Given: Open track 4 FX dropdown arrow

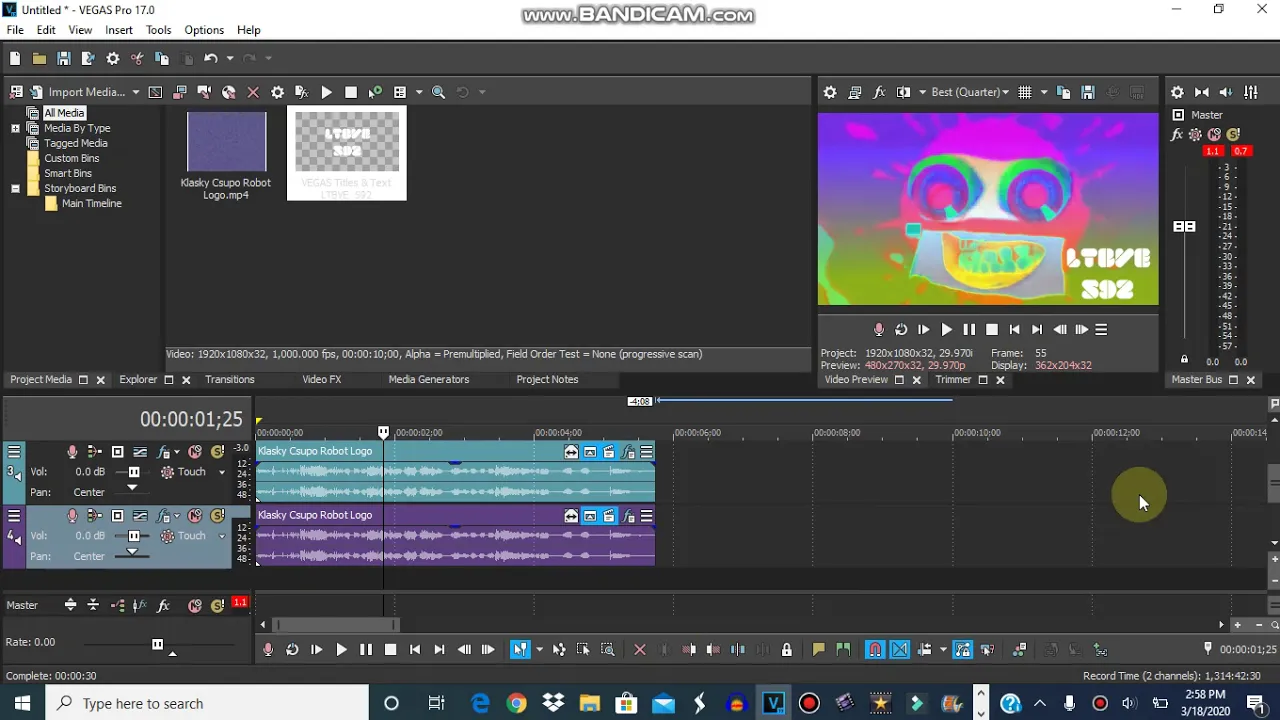Looking at the screenshot, I should click(177, 516).
